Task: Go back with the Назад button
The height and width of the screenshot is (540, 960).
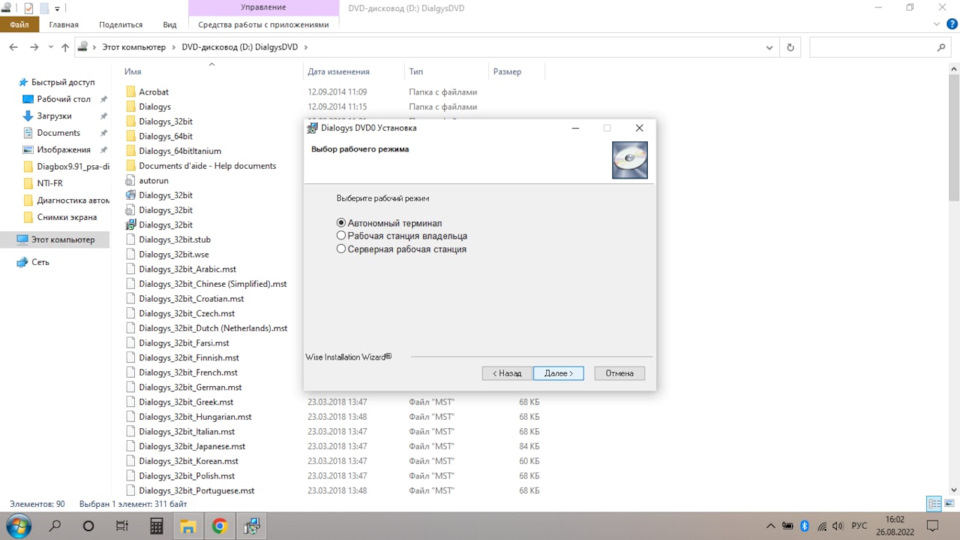Action: 507,373
